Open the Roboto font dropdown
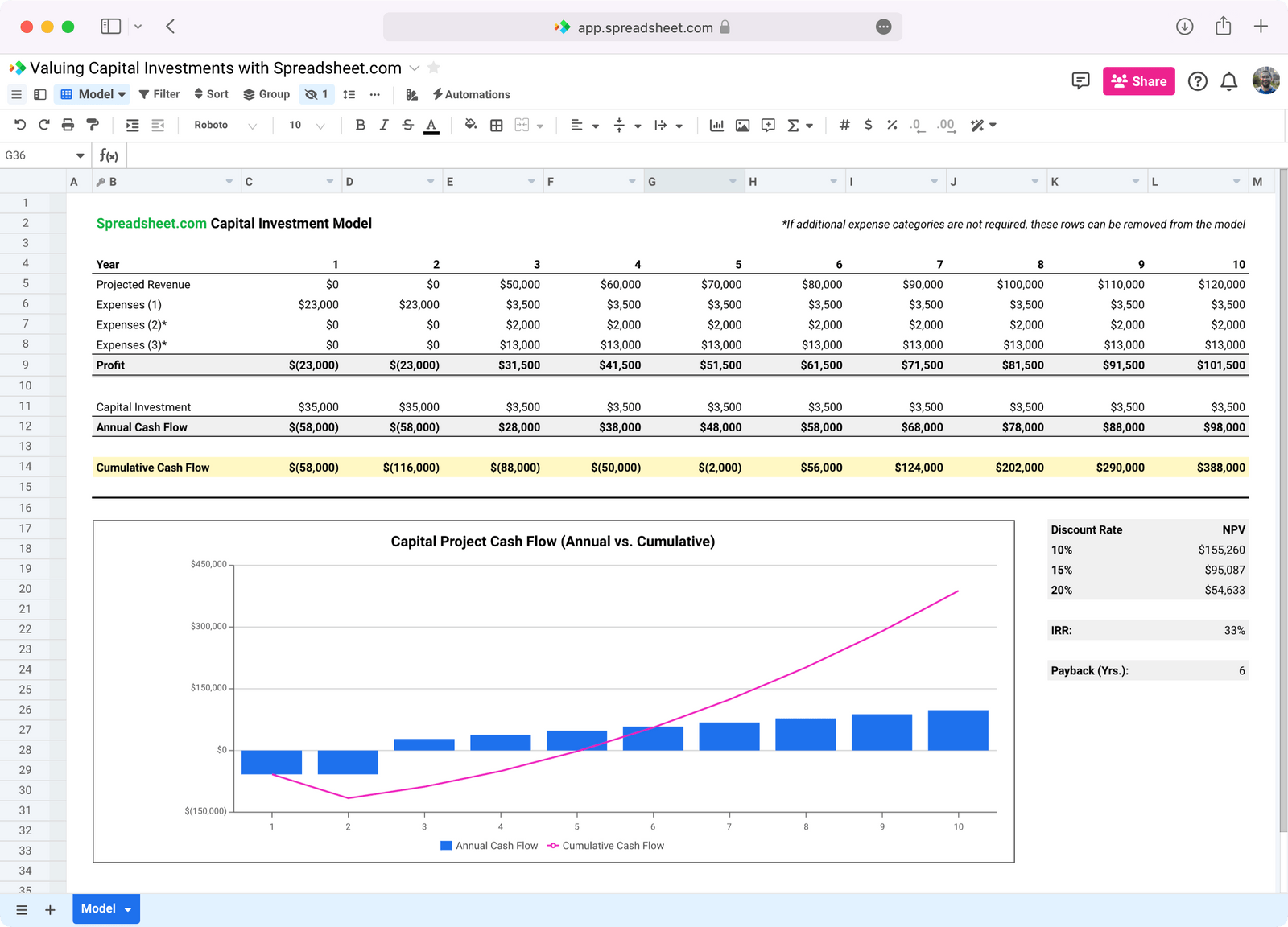The height and width of the screenshot is (927, 1288). [225, 125]
